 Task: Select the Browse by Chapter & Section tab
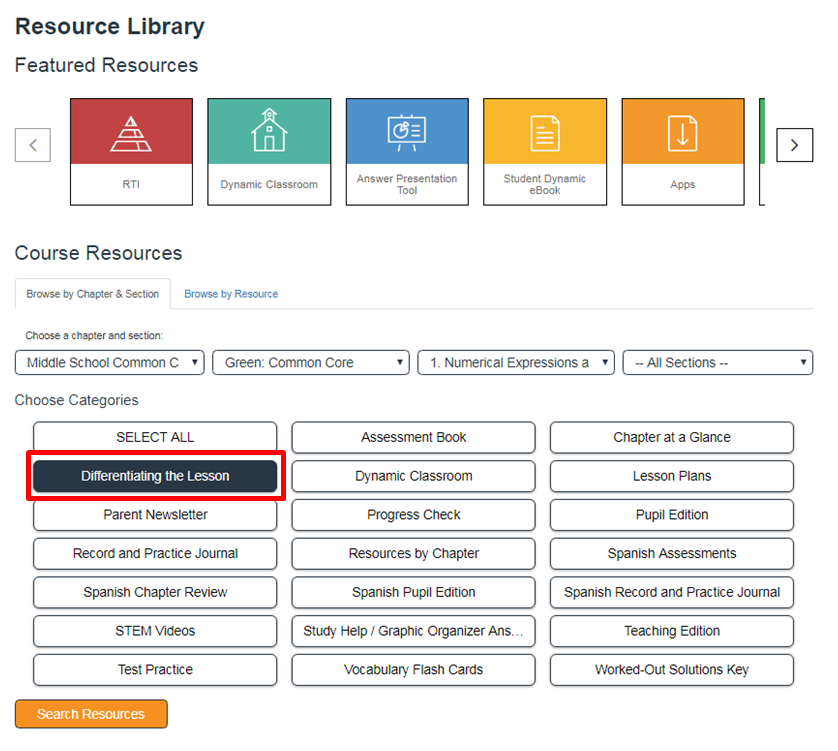click(92, 294)
